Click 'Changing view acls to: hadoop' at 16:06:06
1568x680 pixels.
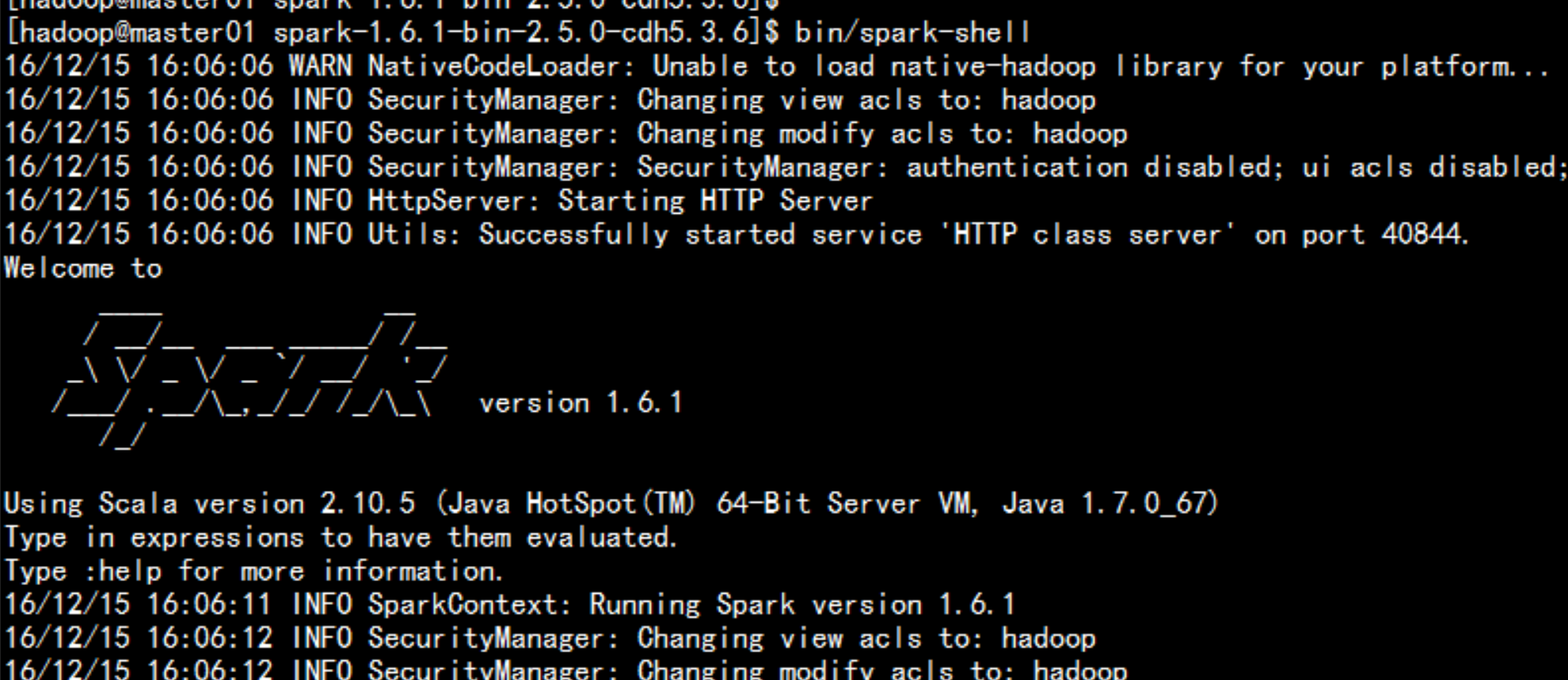point(866,101)
